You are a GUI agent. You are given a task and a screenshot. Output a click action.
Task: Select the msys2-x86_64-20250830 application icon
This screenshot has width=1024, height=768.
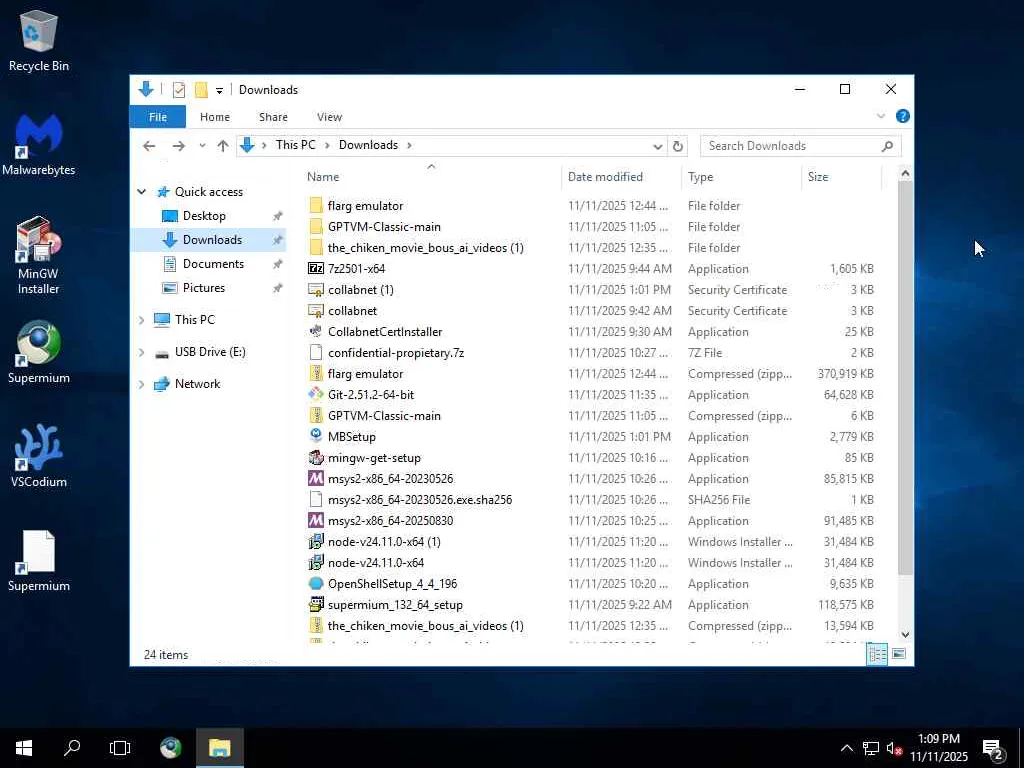(315, 520)
